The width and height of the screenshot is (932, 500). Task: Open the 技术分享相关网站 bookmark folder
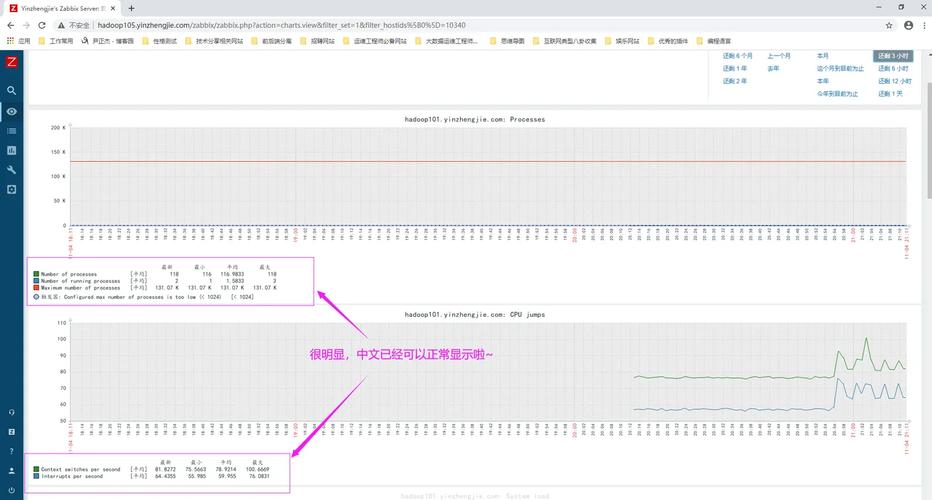[x=214, y=41]
